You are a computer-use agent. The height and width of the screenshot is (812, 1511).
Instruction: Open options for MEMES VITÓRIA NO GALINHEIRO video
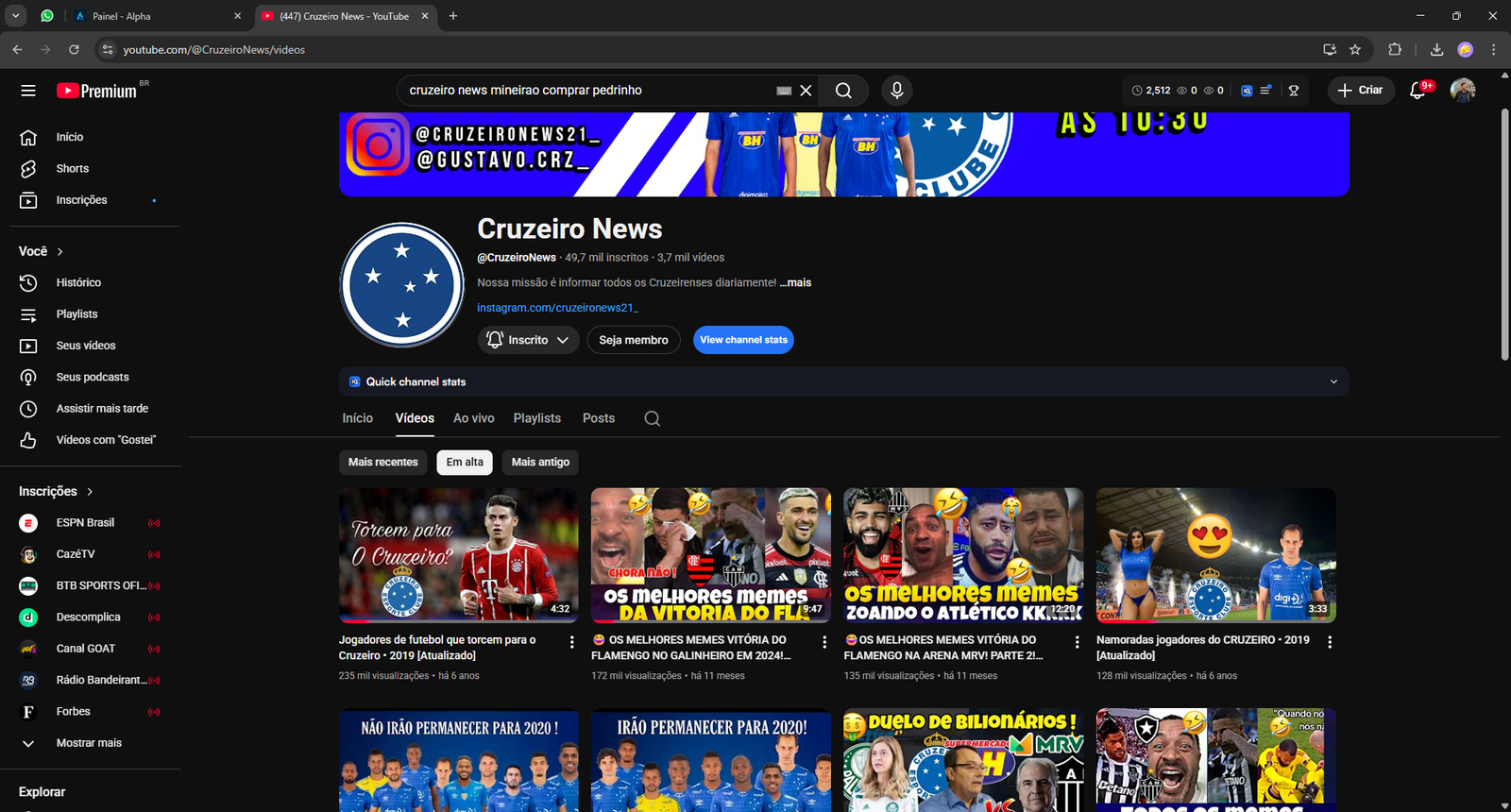[824, 642]
